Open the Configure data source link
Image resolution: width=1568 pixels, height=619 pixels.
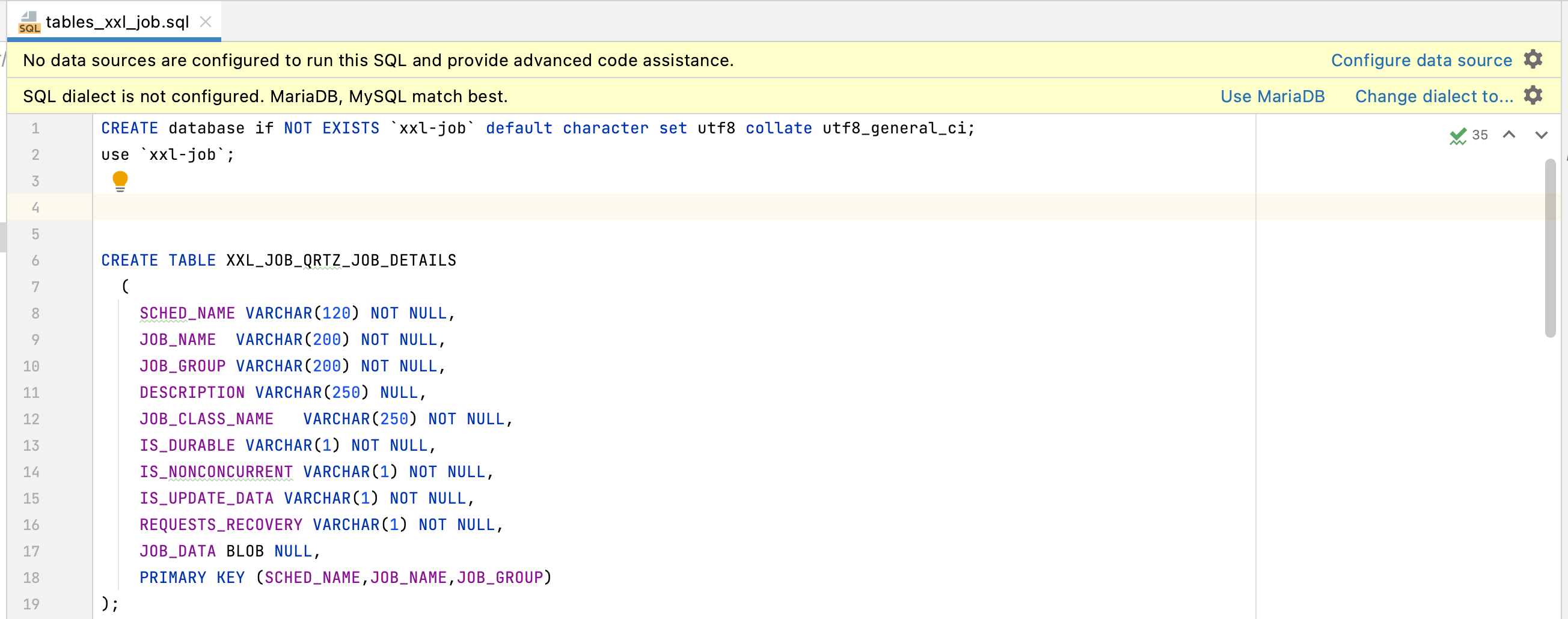point(1421,60)
